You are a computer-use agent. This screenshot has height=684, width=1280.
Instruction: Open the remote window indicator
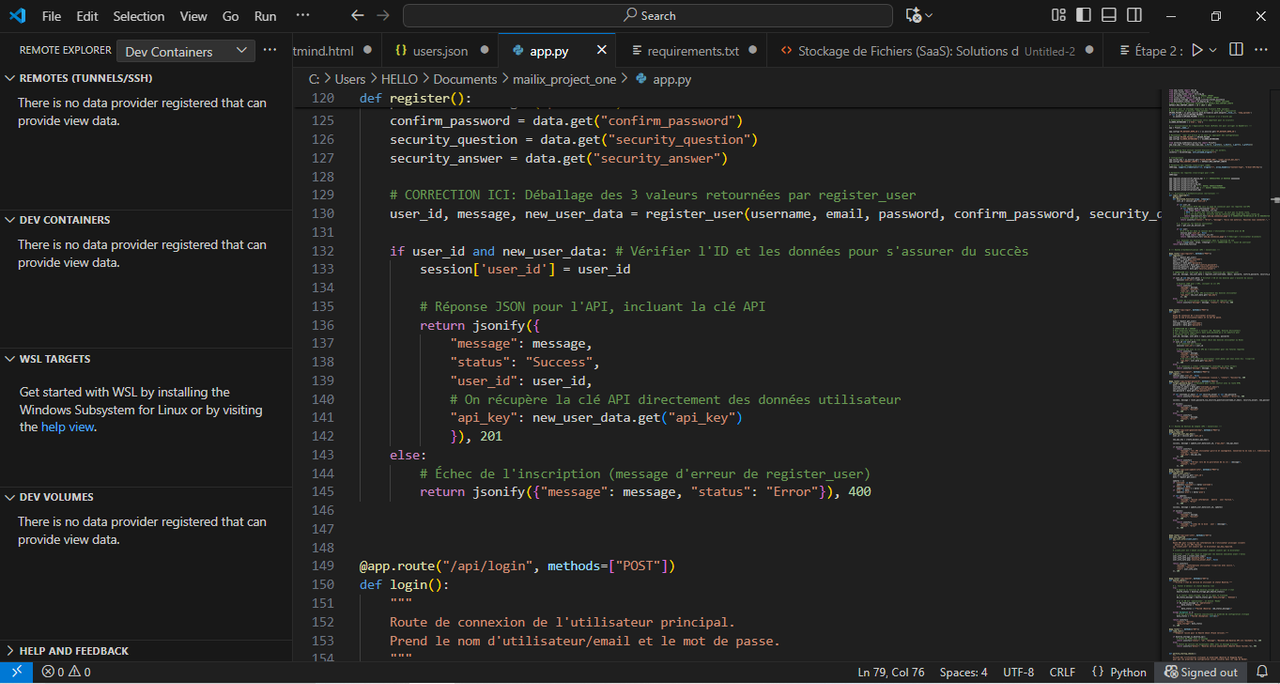[x=16, y=672]
